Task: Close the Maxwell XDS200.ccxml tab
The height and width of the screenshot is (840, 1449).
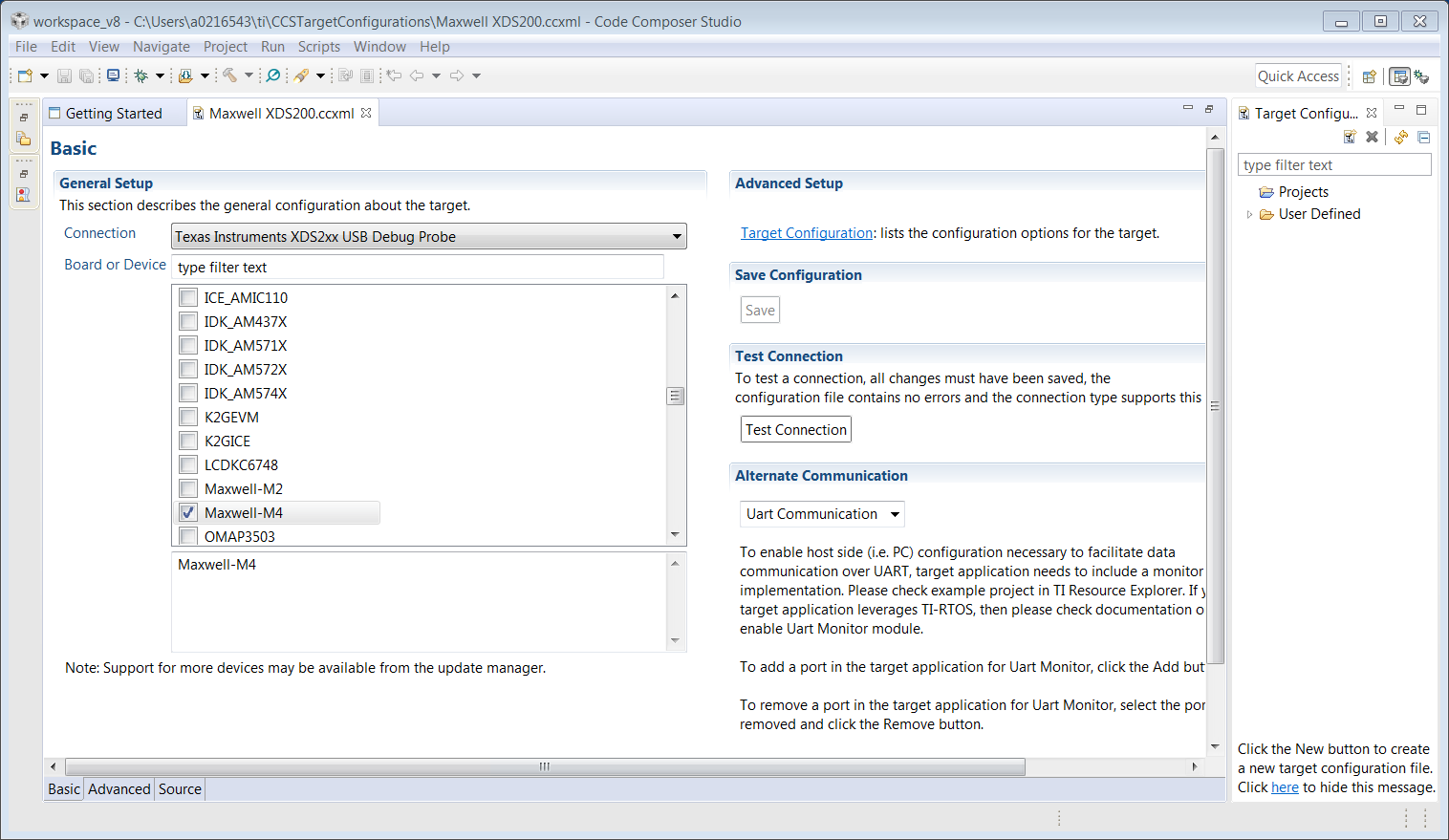Action: [366, 113]
